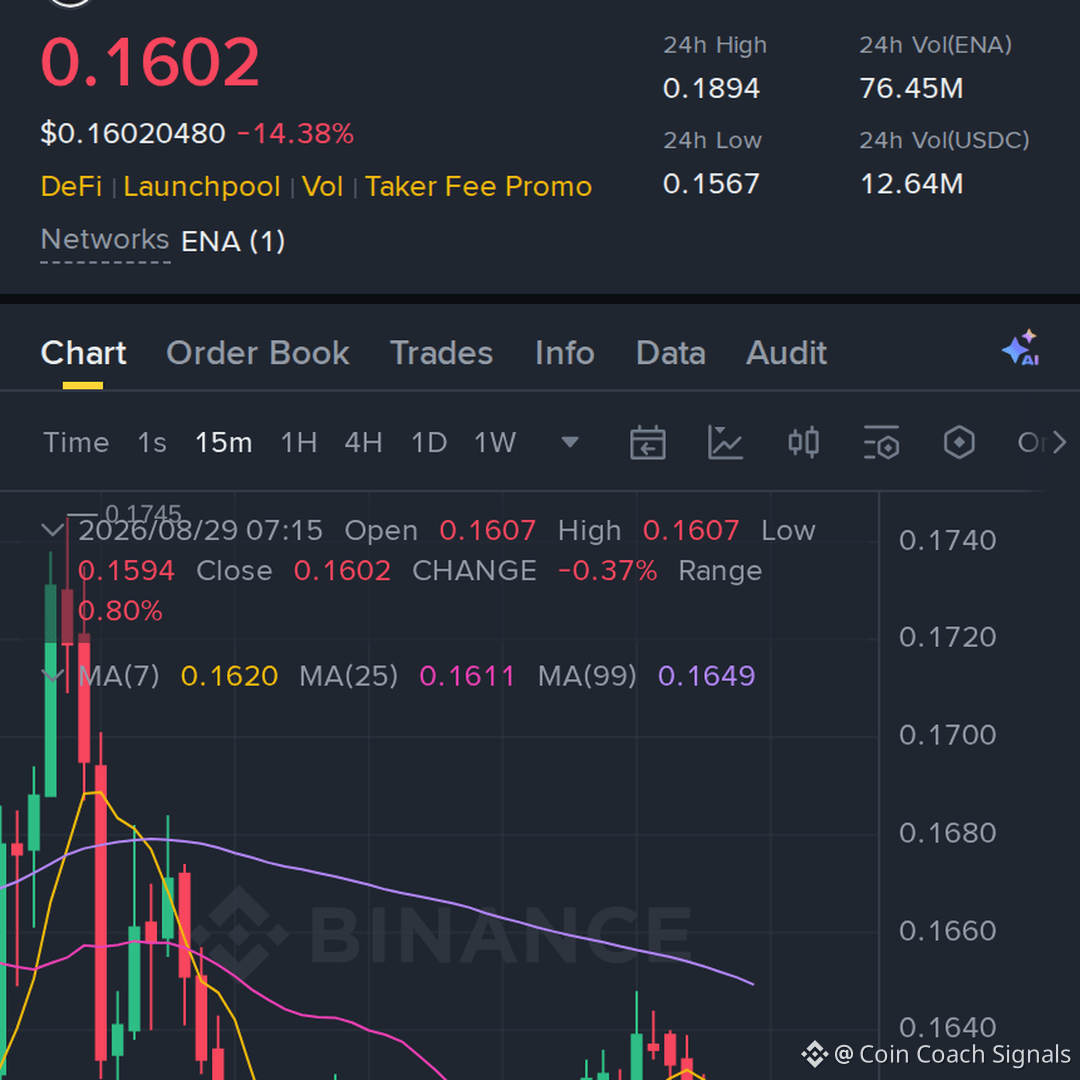Image resolution: width=1080 pixels, height=1080 pixels.
Task: Open the chart display settings icon
Action: (882, 442)
